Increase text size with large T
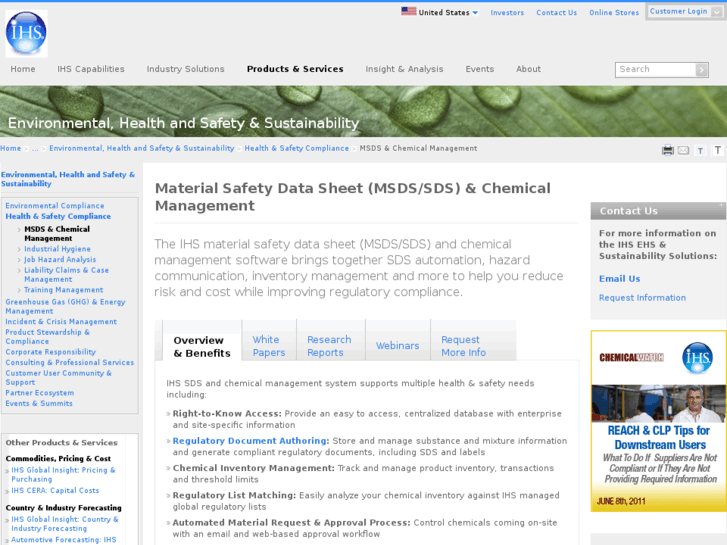This screenshot has height=545, width=727. [x=718, y=150]
